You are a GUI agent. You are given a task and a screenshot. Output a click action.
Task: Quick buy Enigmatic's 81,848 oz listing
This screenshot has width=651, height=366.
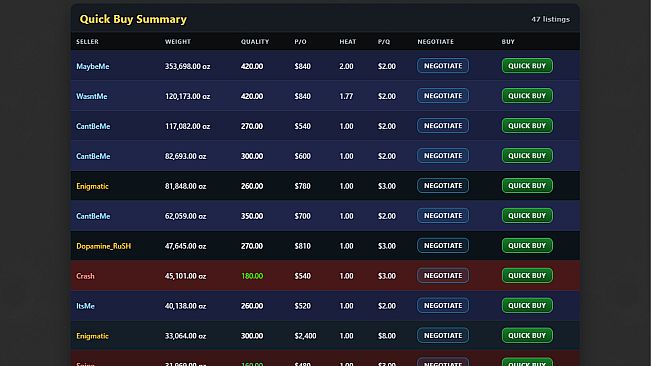click(527, 185)
